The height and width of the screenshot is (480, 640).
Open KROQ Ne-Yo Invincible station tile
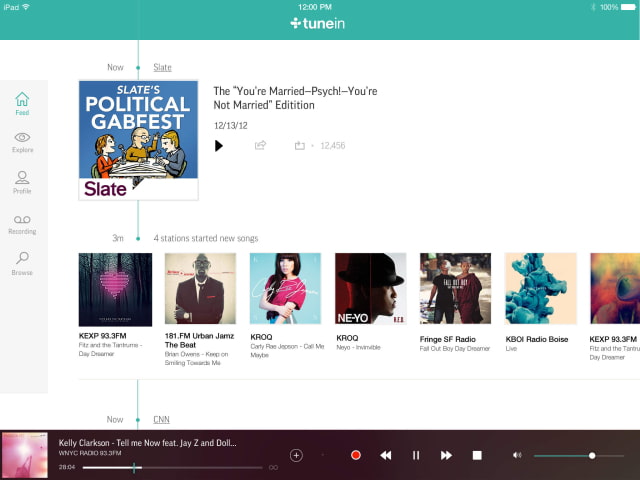coord(371,289)
